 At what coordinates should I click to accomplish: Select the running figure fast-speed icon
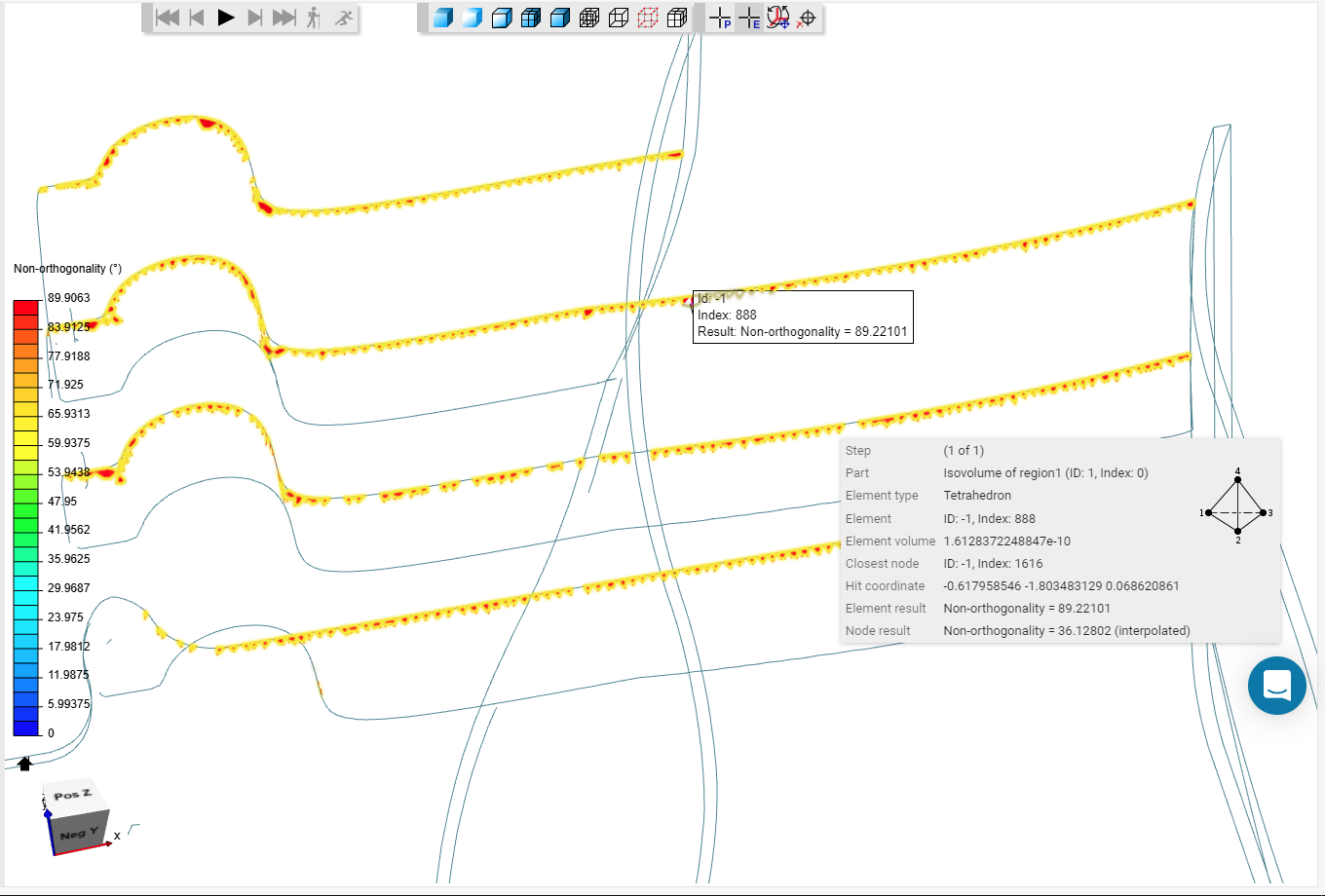[x=343, y=18]
